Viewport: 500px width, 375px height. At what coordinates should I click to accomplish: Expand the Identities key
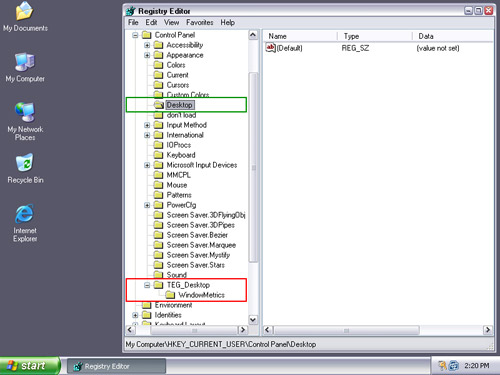click(x=135, y=315)
